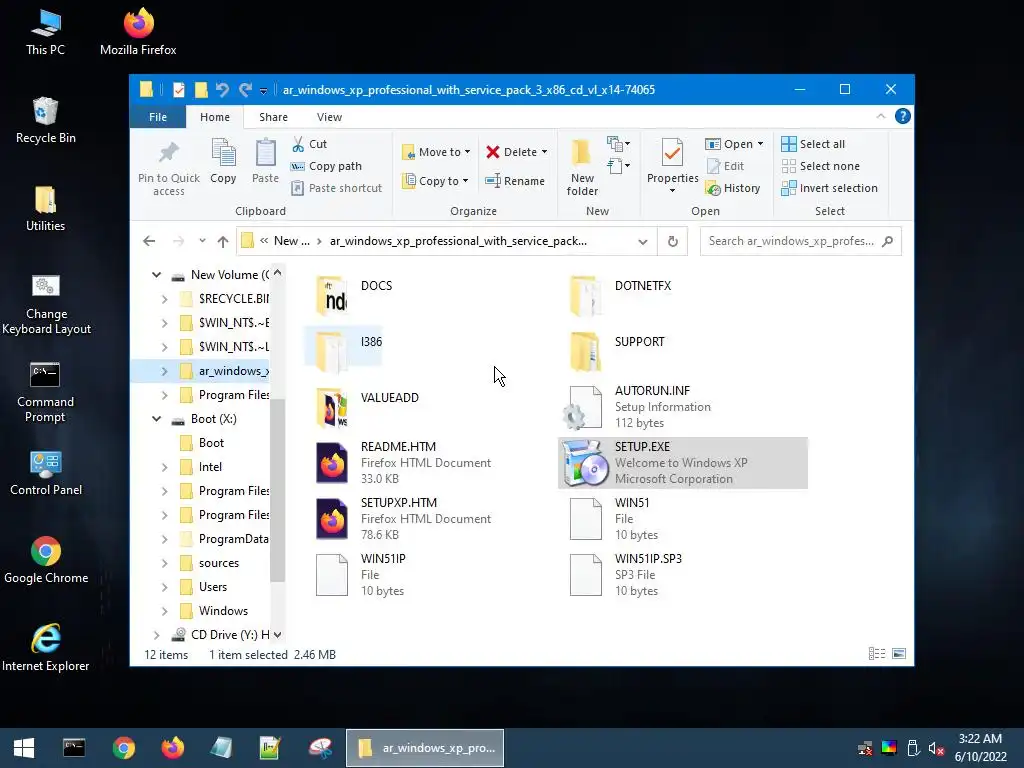Collapse the New Volume tree node

click(157, 275)
